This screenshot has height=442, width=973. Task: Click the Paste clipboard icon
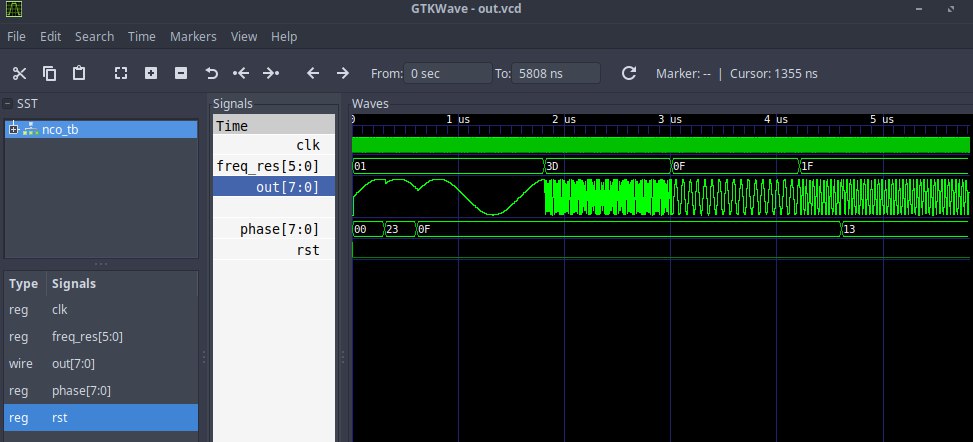pos(79,74)
